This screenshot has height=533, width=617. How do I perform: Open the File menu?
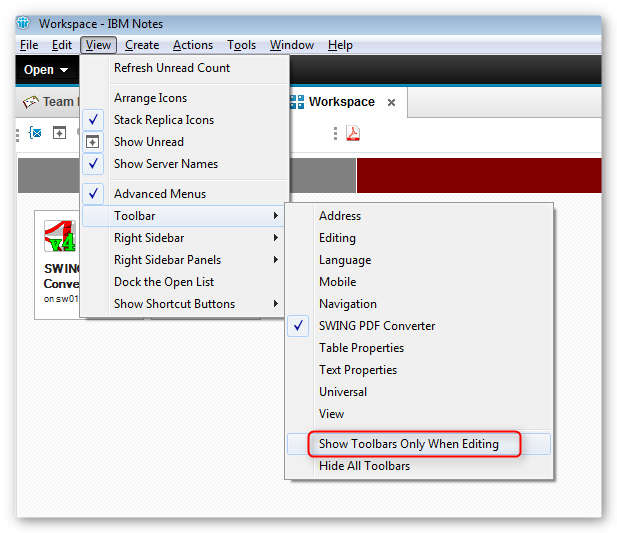(x=29, y=45)
